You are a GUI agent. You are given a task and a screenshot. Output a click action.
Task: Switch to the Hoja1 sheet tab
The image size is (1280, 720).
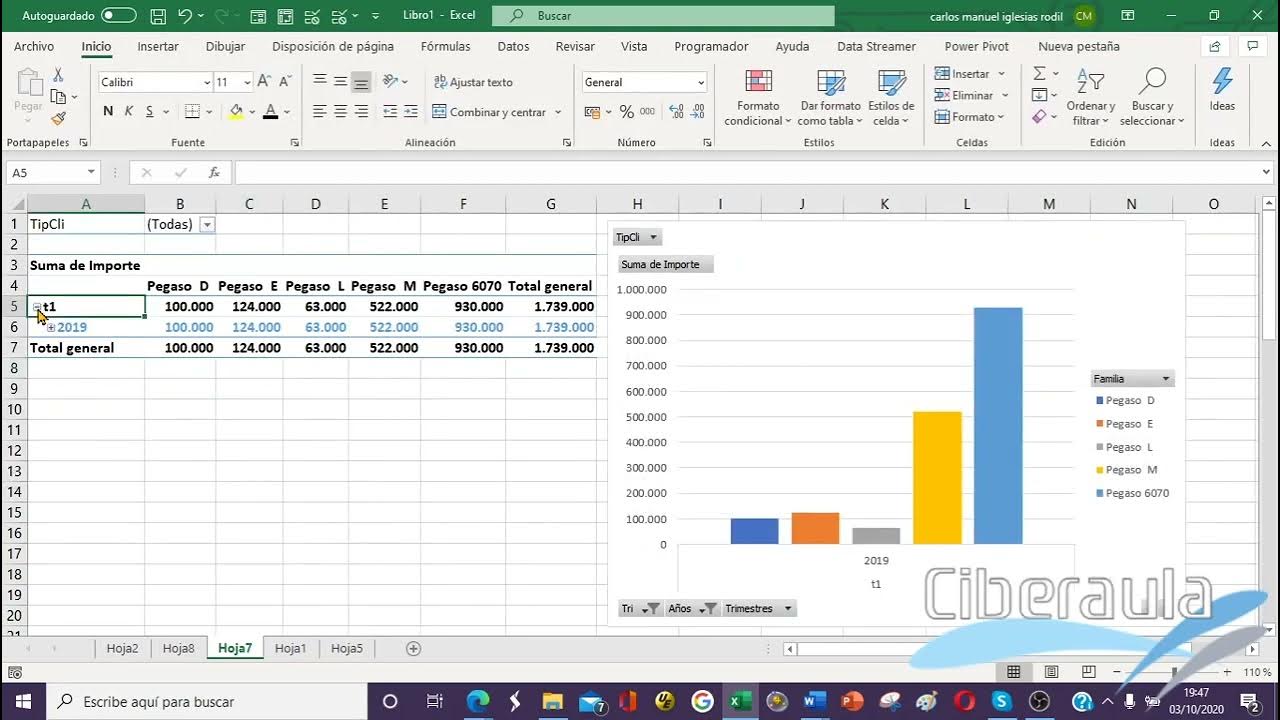(291, 648)
